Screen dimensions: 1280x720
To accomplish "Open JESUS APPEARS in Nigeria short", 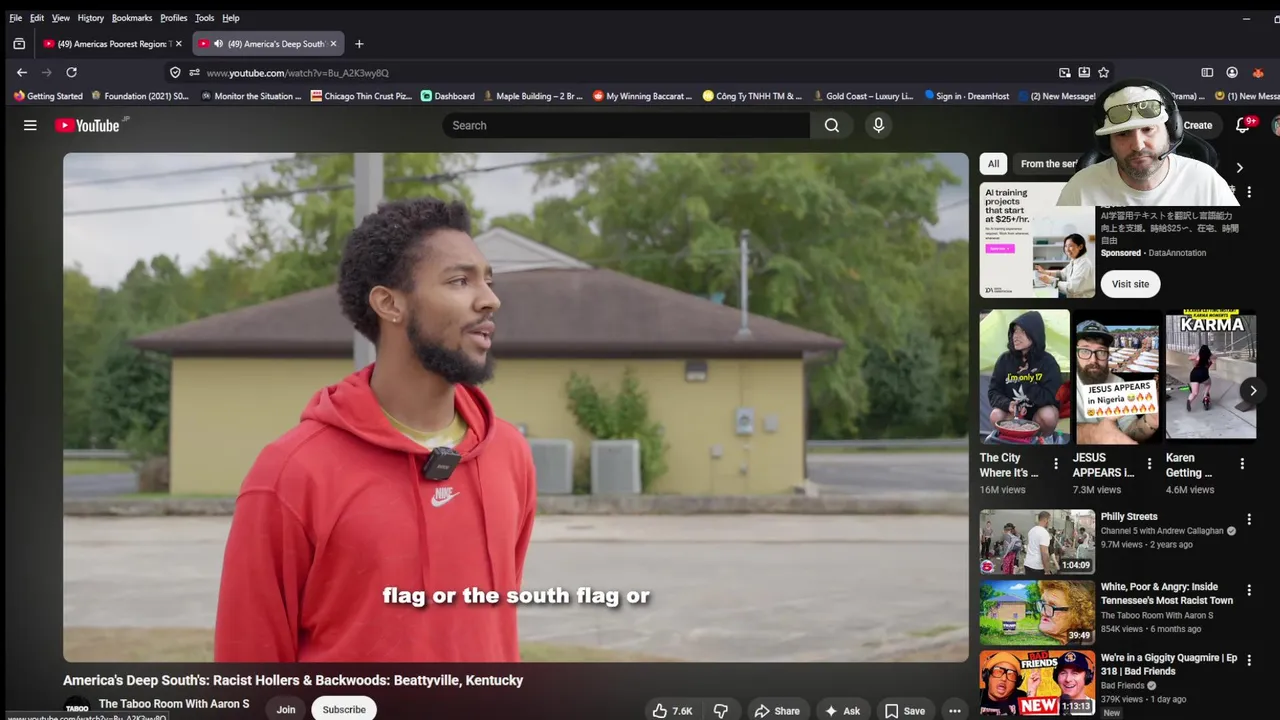I will tap(1117, 376).
